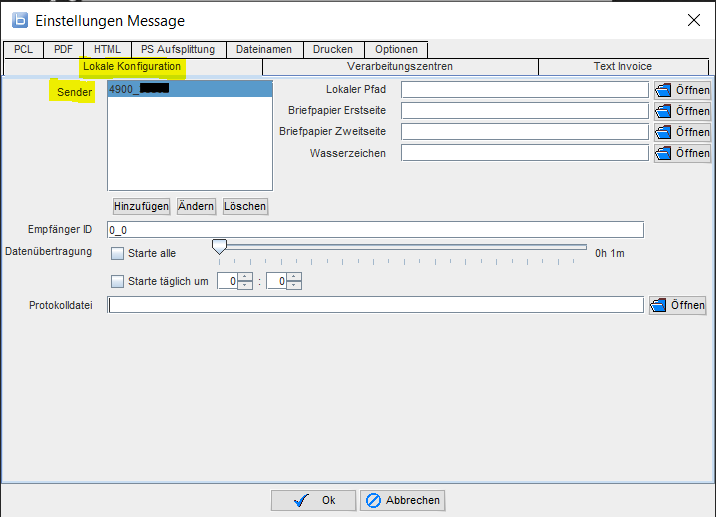Increase the hour spinner up arrow
The width and height of the screenshot is (716, 517).
[x=245, y=276]
